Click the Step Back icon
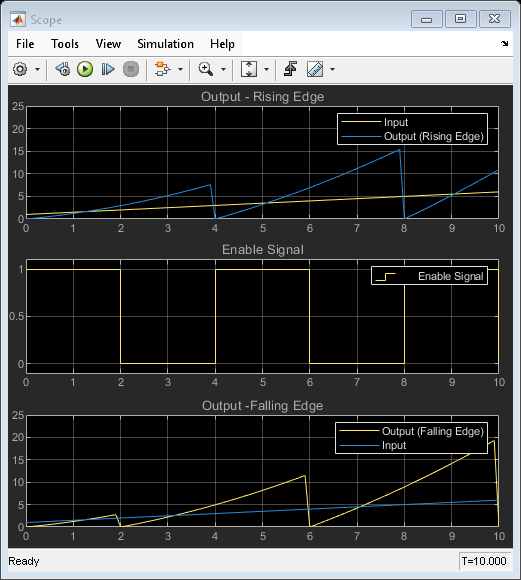This screenshot has height=580, width=521. point(63,69)
